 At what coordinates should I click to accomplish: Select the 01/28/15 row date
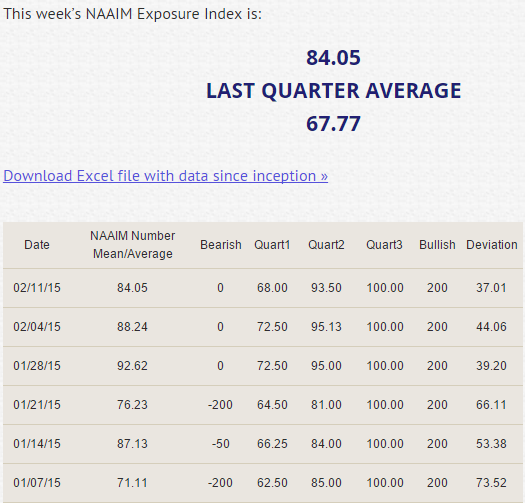[x=37, y=366]
